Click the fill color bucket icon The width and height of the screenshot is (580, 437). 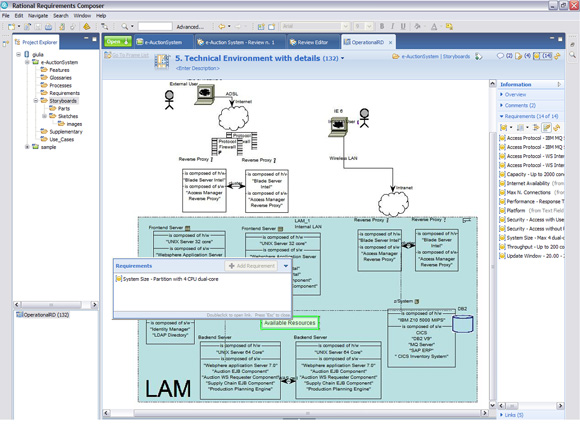click(417, 26)
